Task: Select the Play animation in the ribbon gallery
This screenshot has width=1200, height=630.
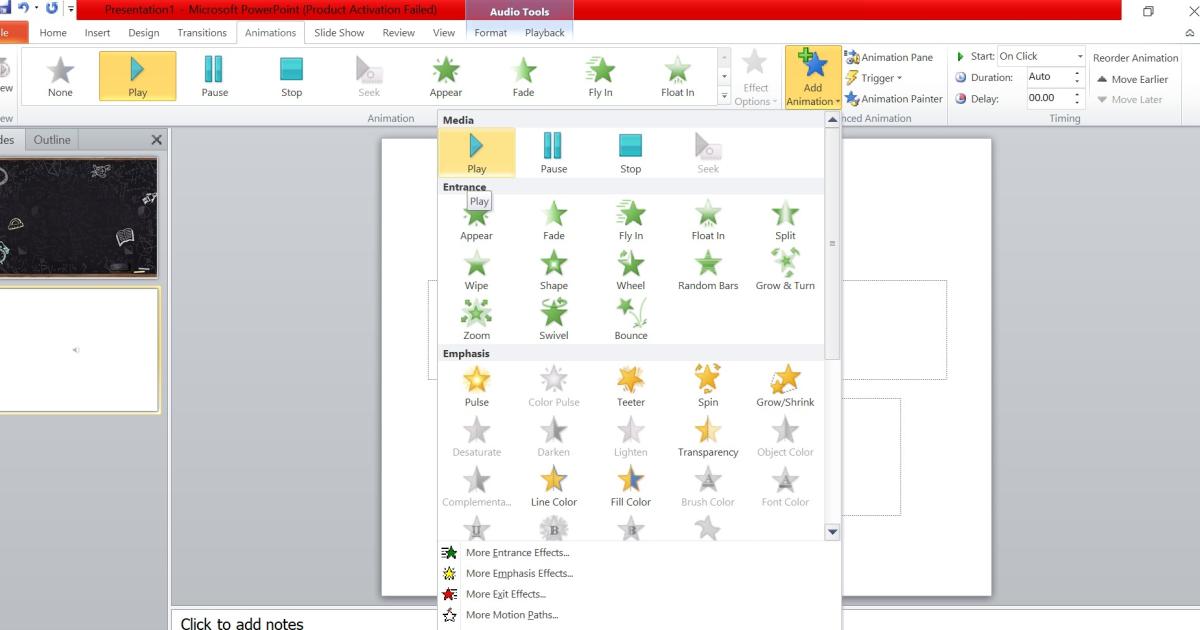Action: point(138,77)
